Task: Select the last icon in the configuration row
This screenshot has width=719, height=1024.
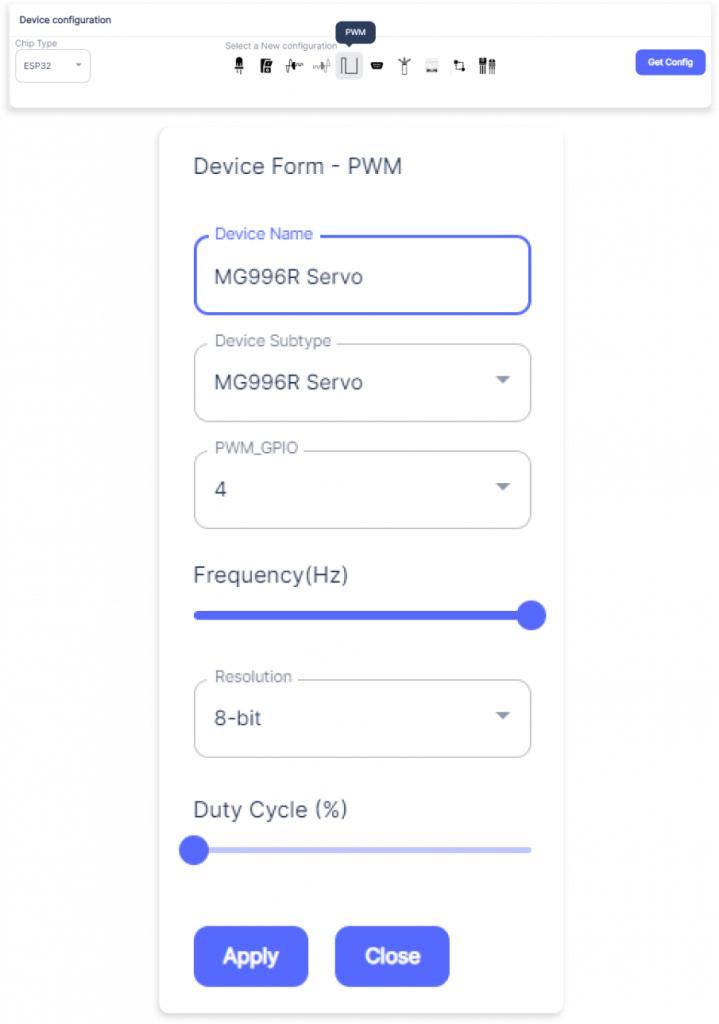Action: click(x=488, y=66)
